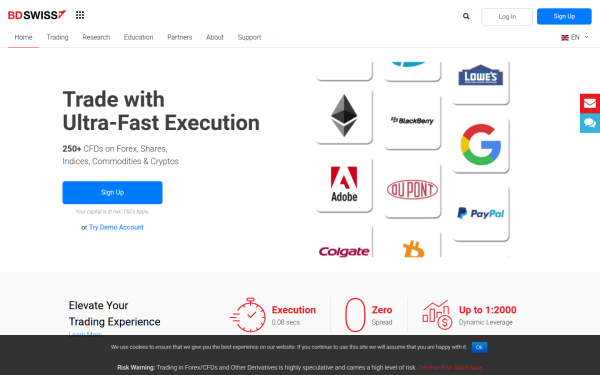Screen dimensions: 600x375
Task: Open the apps grid icon beside the logo
Action: (x=80, y=15)
